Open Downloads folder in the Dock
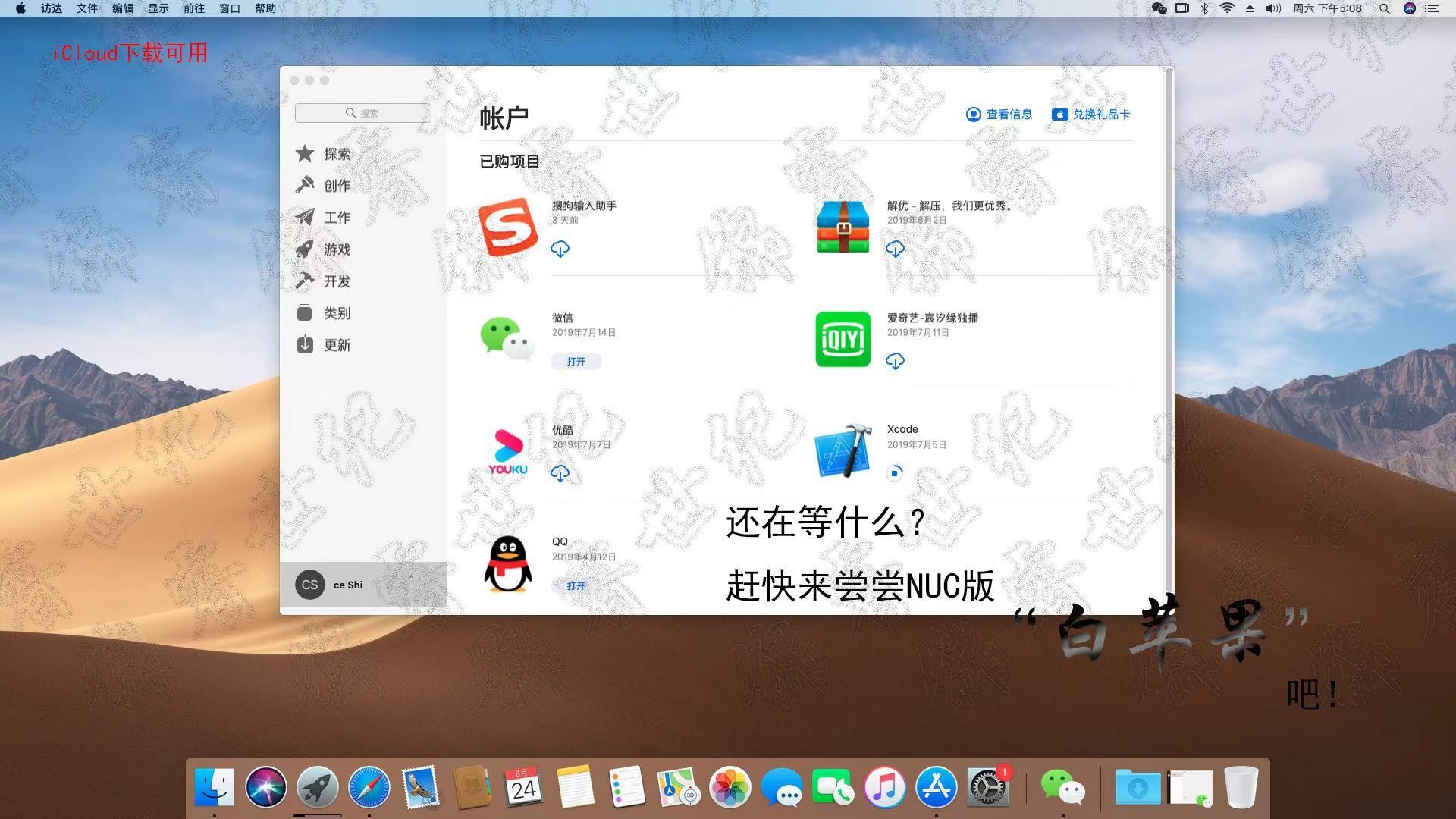This screenshot has width=1456, height=819. pyautogui.click(x=1137, y=787)
